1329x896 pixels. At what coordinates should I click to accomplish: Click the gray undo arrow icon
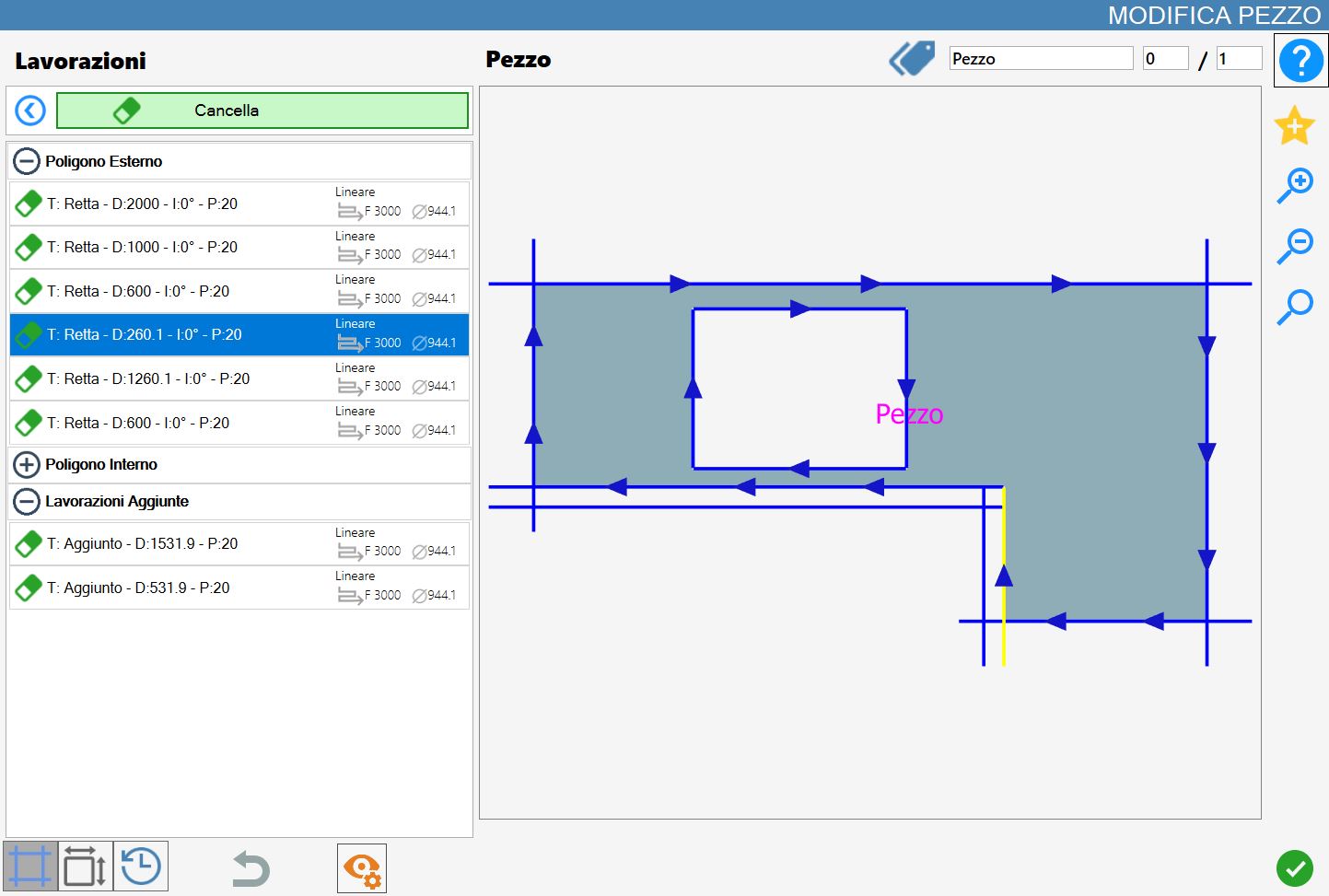click(x=251, y=868)
